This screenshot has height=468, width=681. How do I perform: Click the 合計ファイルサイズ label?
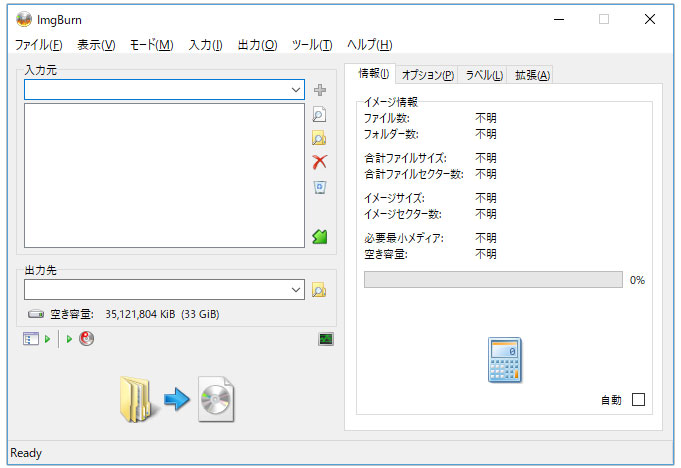405,158
